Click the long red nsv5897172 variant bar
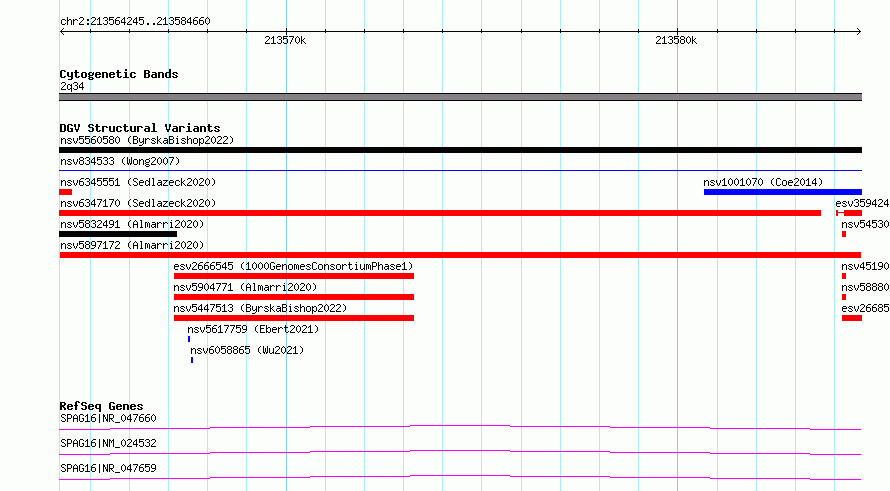This screenshot has height=491, width=890. pos(460,255)
